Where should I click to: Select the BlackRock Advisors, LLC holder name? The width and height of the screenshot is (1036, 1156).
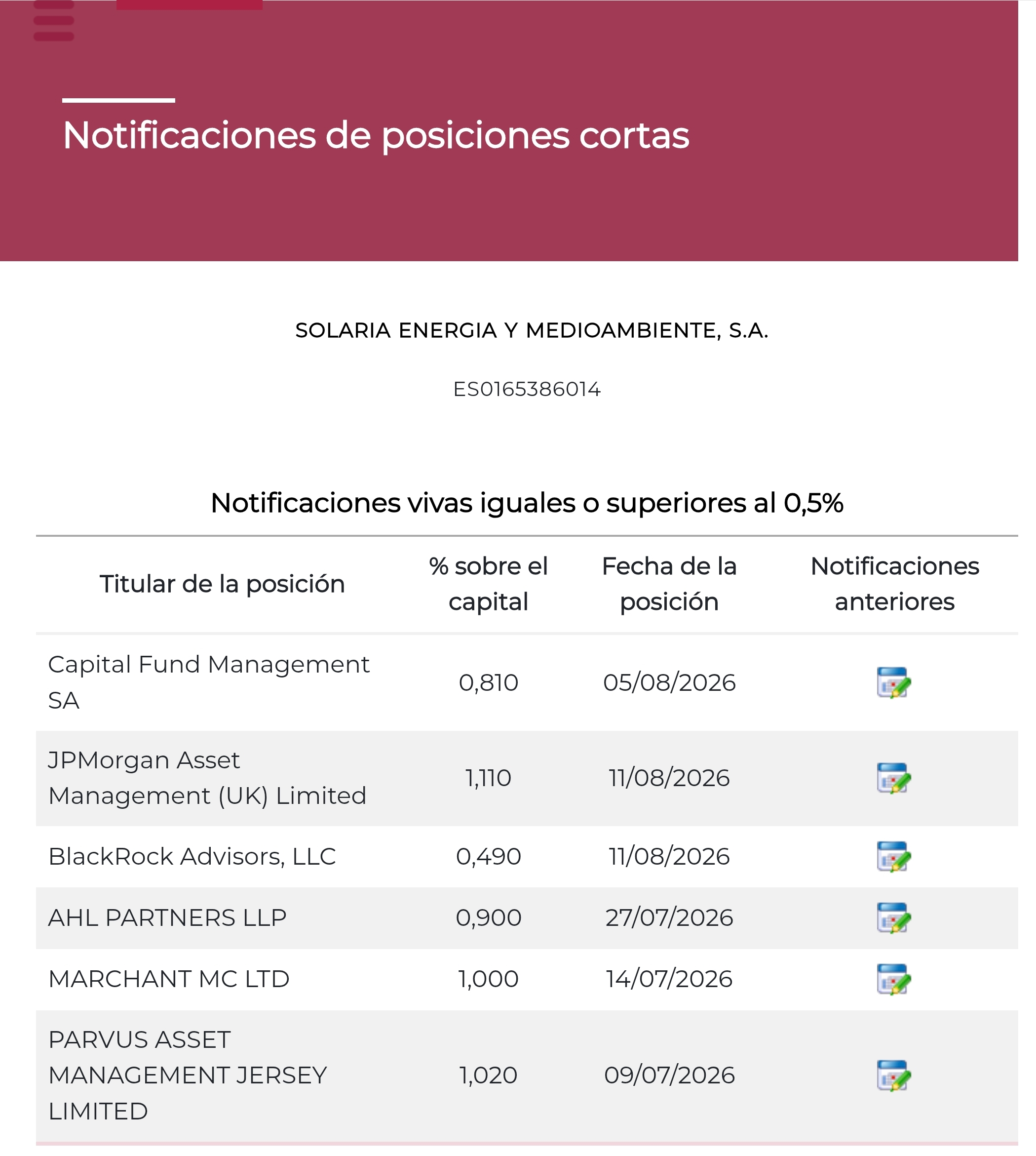click(x=192, y=856)
